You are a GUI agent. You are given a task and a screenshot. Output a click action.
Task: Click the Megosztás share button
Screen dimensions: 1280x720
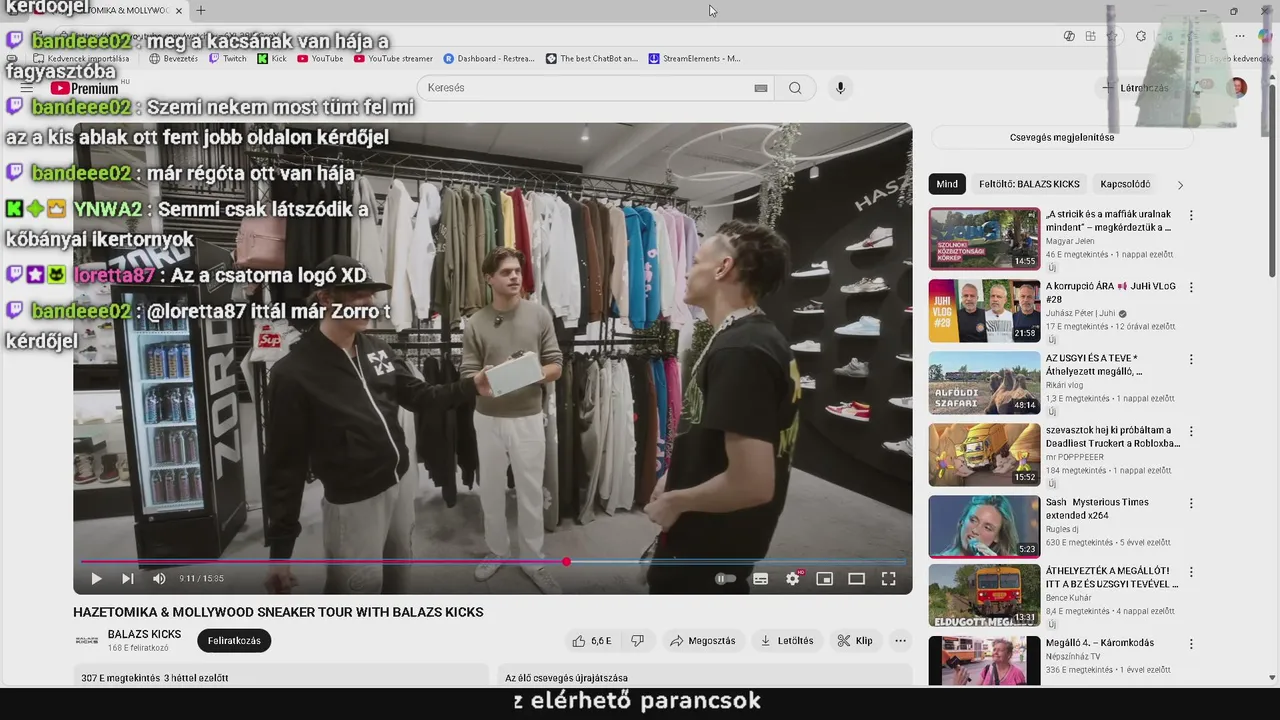pyautogui.click(x=703, y=641)
